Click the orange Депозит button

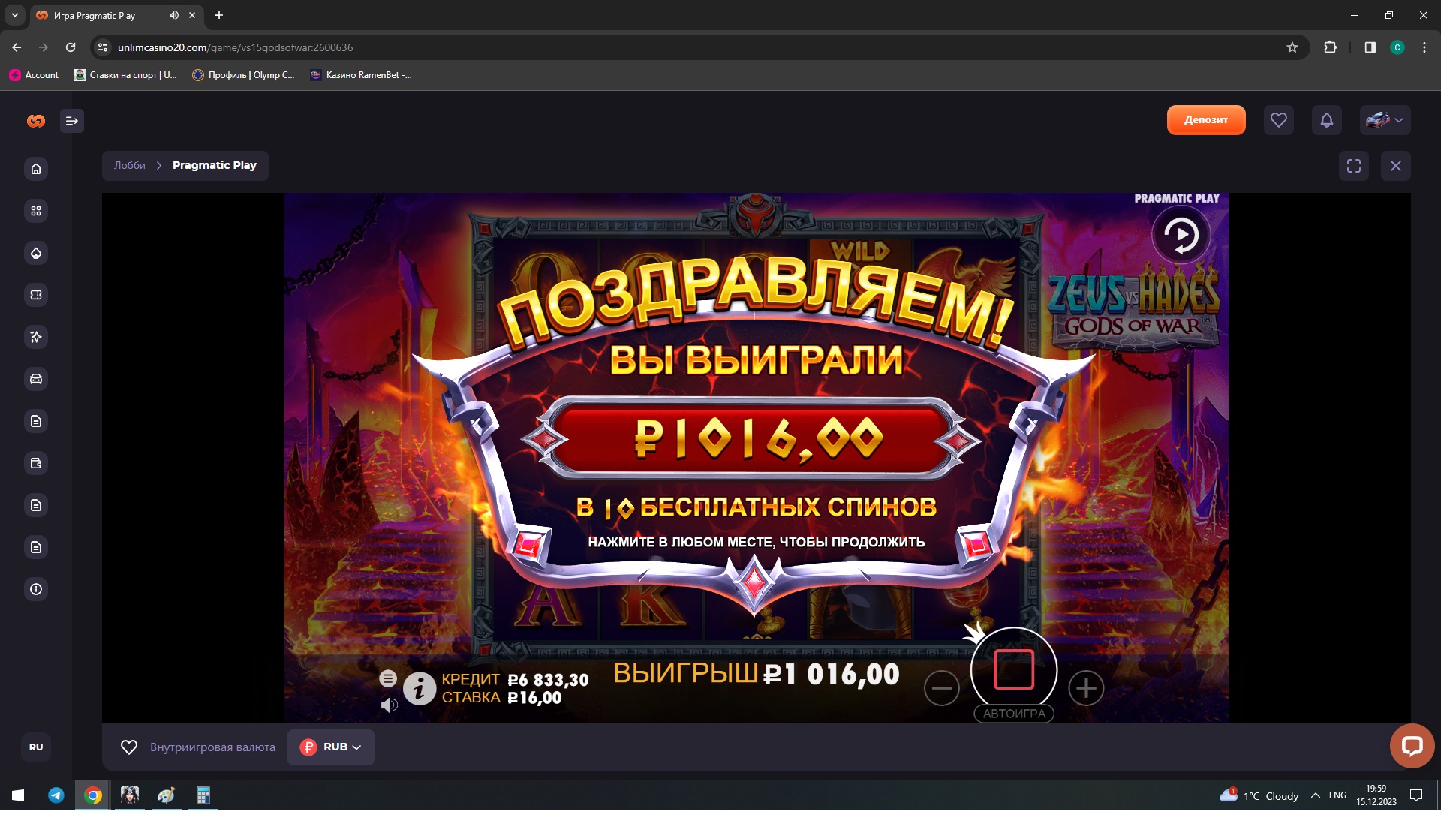1206,120
